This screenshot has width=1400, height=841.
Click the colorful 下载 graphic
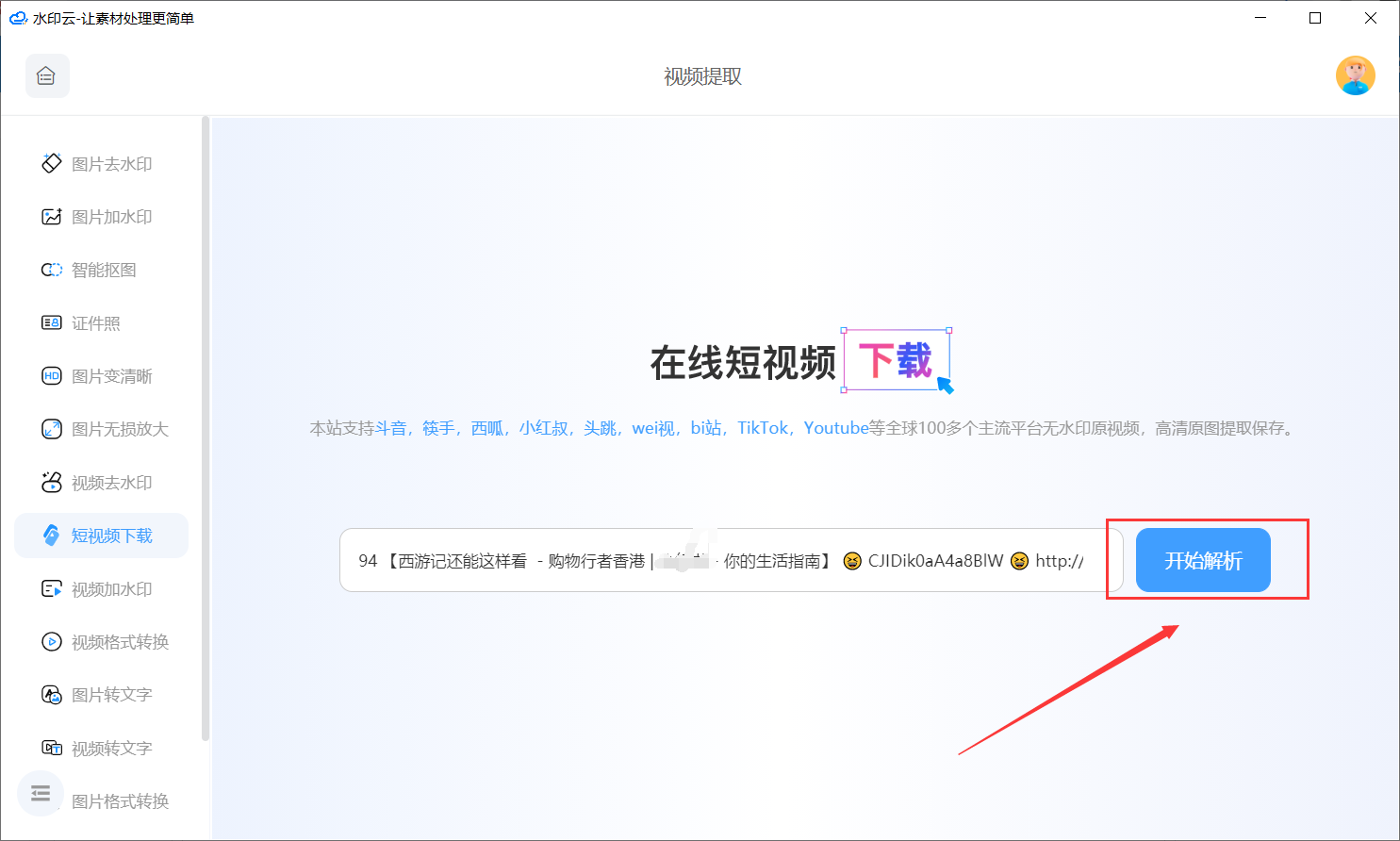897,360
